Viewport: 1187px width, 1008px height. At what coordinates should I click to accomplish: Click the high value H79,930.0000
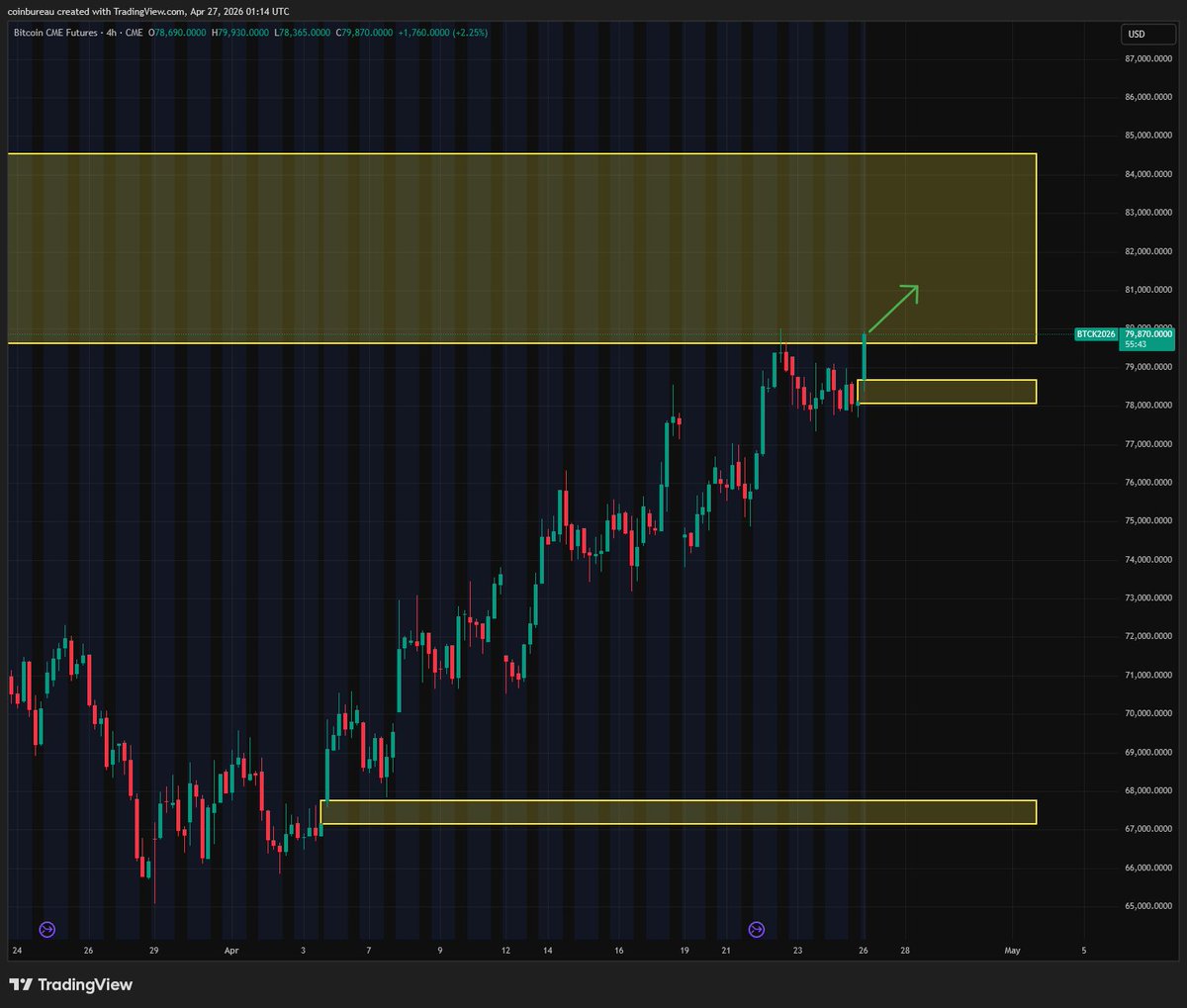[x=241, y=33]
